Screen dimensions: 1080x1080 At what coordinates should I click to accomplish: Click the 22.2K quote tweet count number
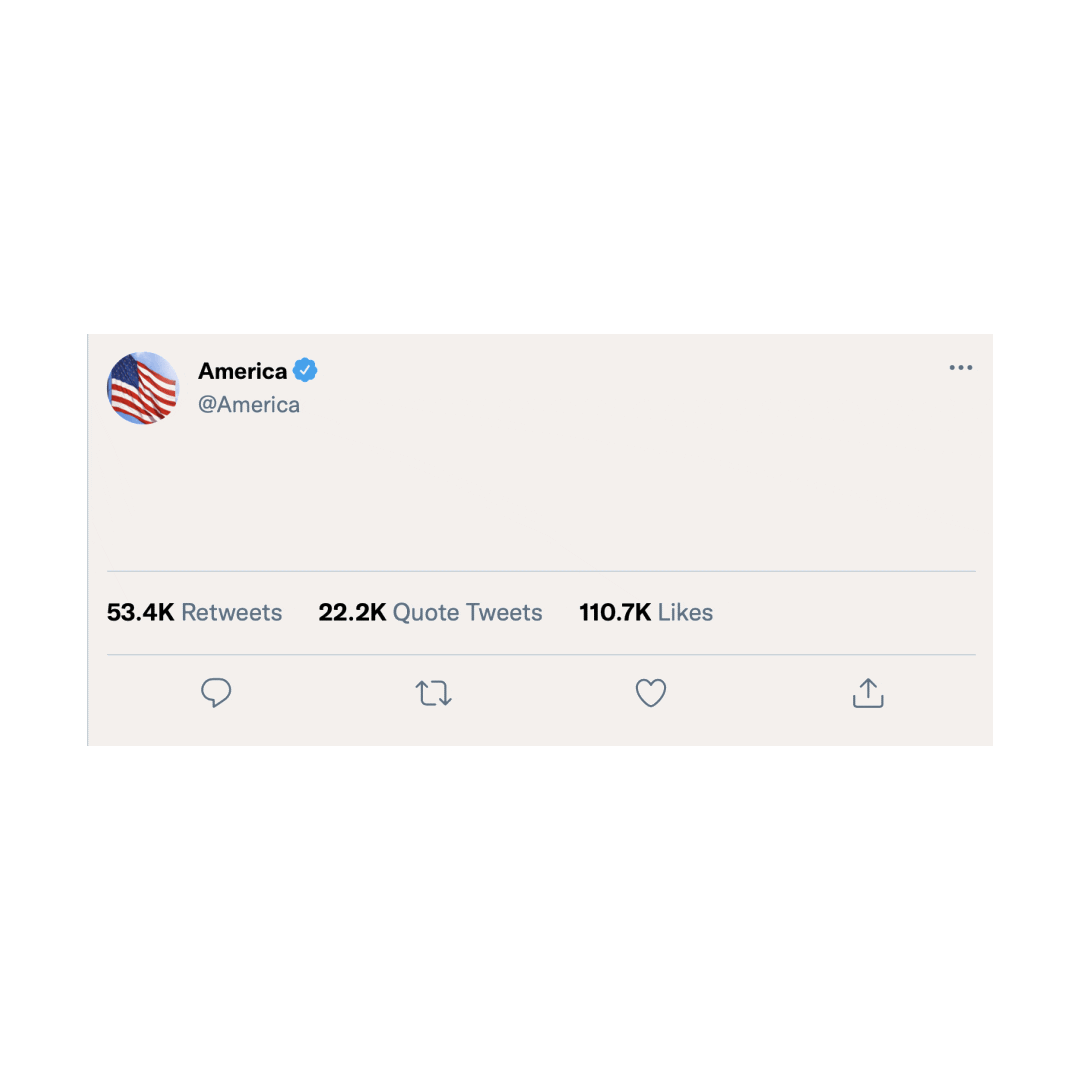tap(352, 613)
